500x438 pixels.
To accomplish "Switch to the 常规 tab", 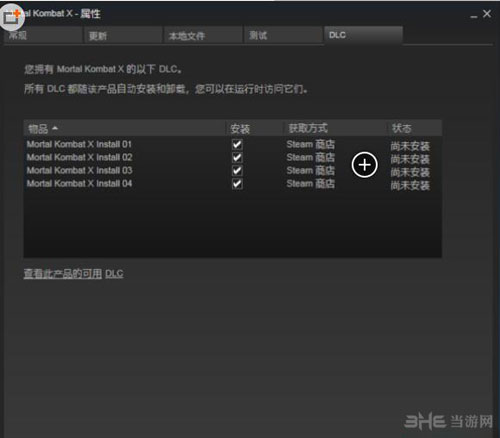I will pyautogui.click(x=43, y=35).
